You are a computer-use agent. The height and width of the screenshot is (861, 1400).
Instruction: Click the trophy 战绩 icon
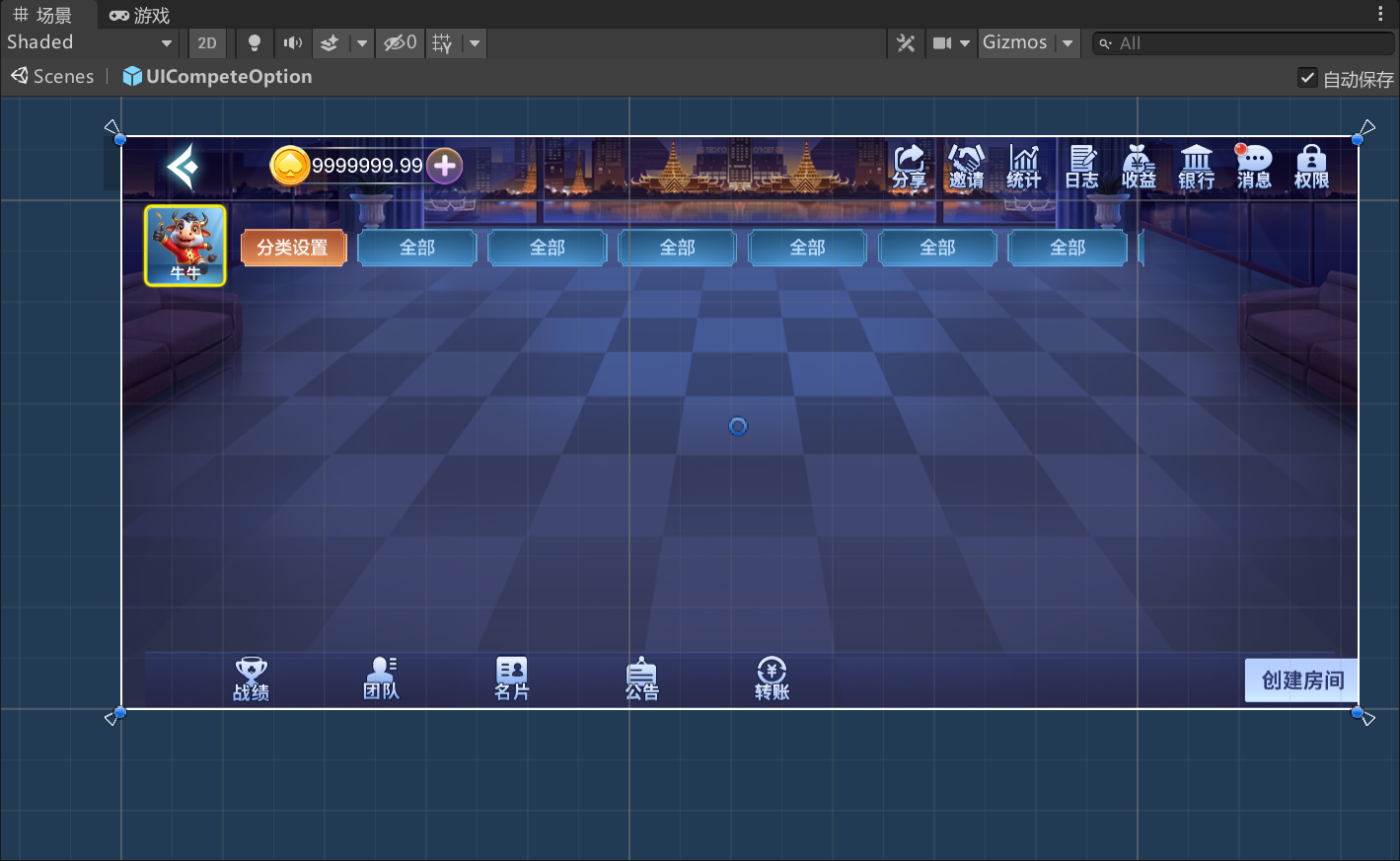(x=251, y=679)
